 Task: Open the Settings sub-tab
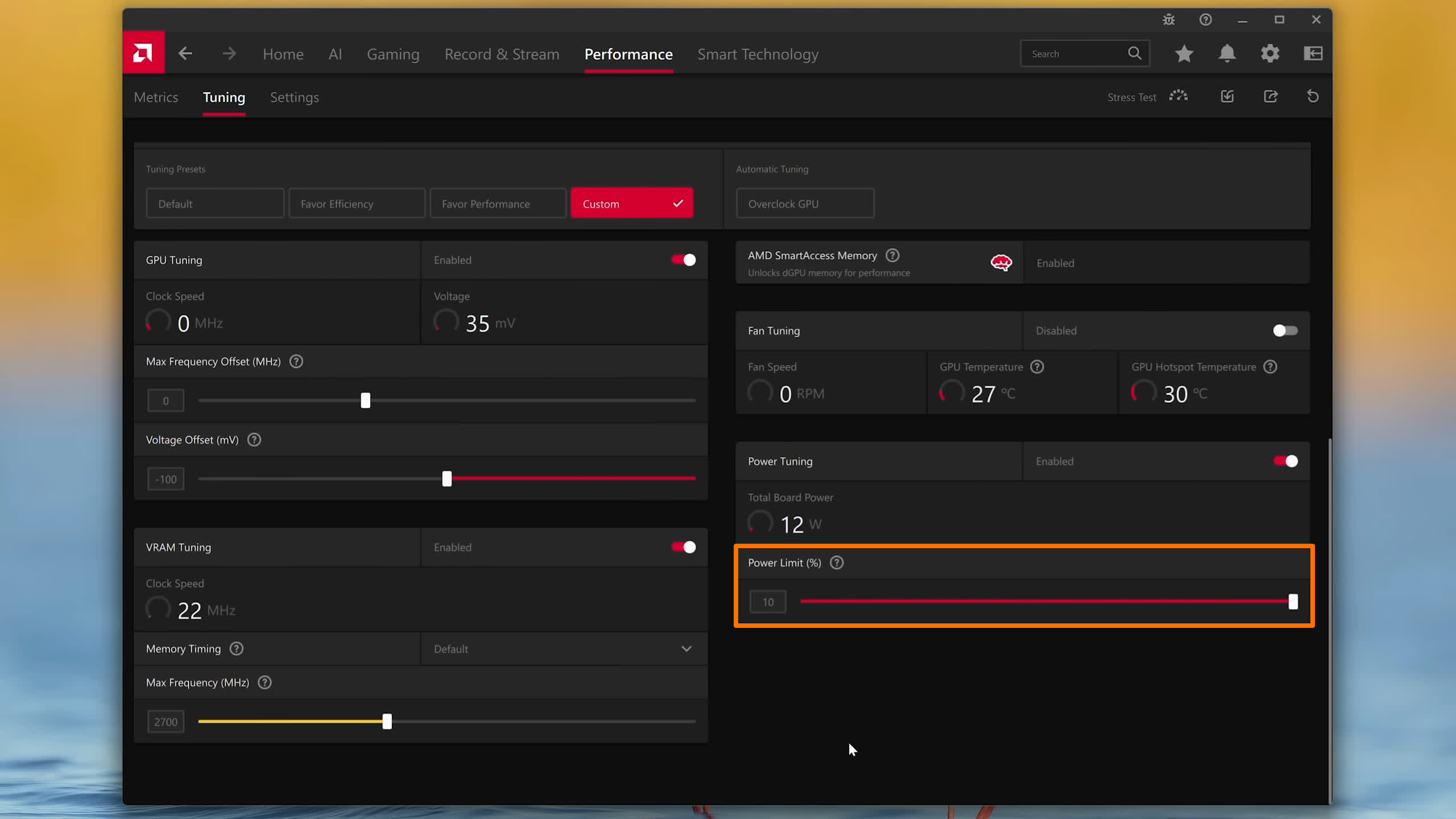pyautogui.click(x=295, y=97)
